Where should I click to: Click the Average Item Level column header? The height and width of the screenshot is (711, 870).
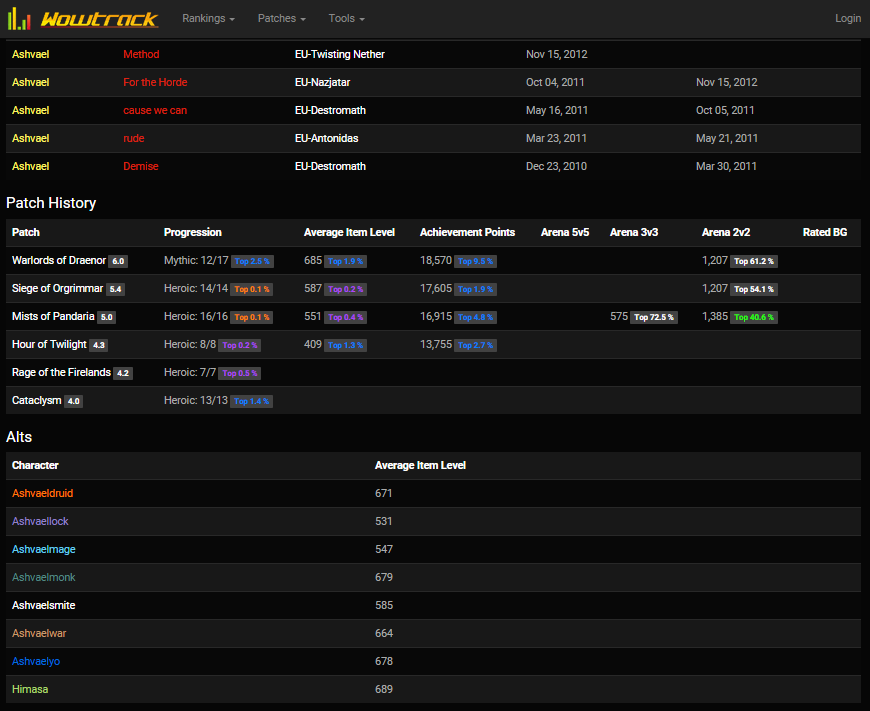pyautogui.click(x=349, y=232)
